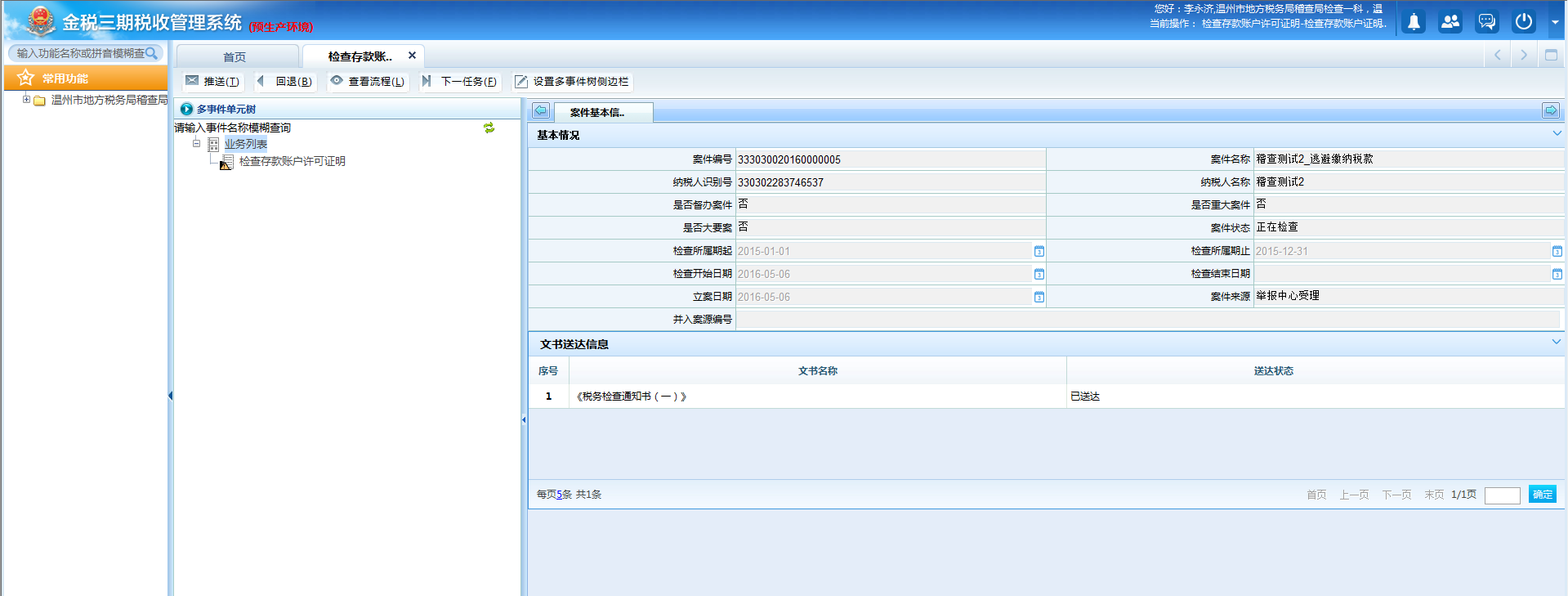Select the 业务列表 tree item
The height and width of the screenshot is (596, 1568).
(246, 144)
